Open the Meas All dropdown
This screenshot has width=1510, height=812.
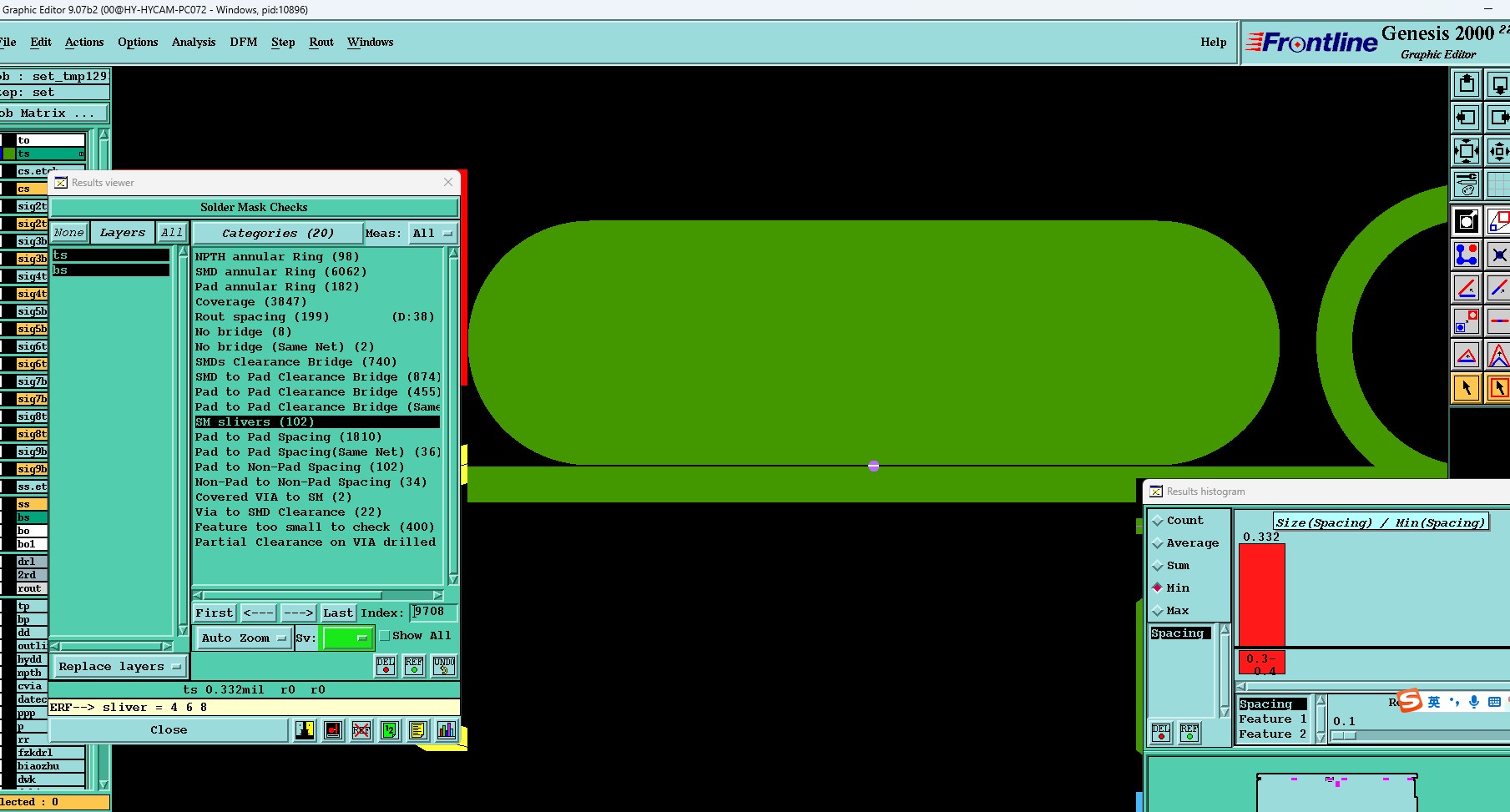coord(433,234)
